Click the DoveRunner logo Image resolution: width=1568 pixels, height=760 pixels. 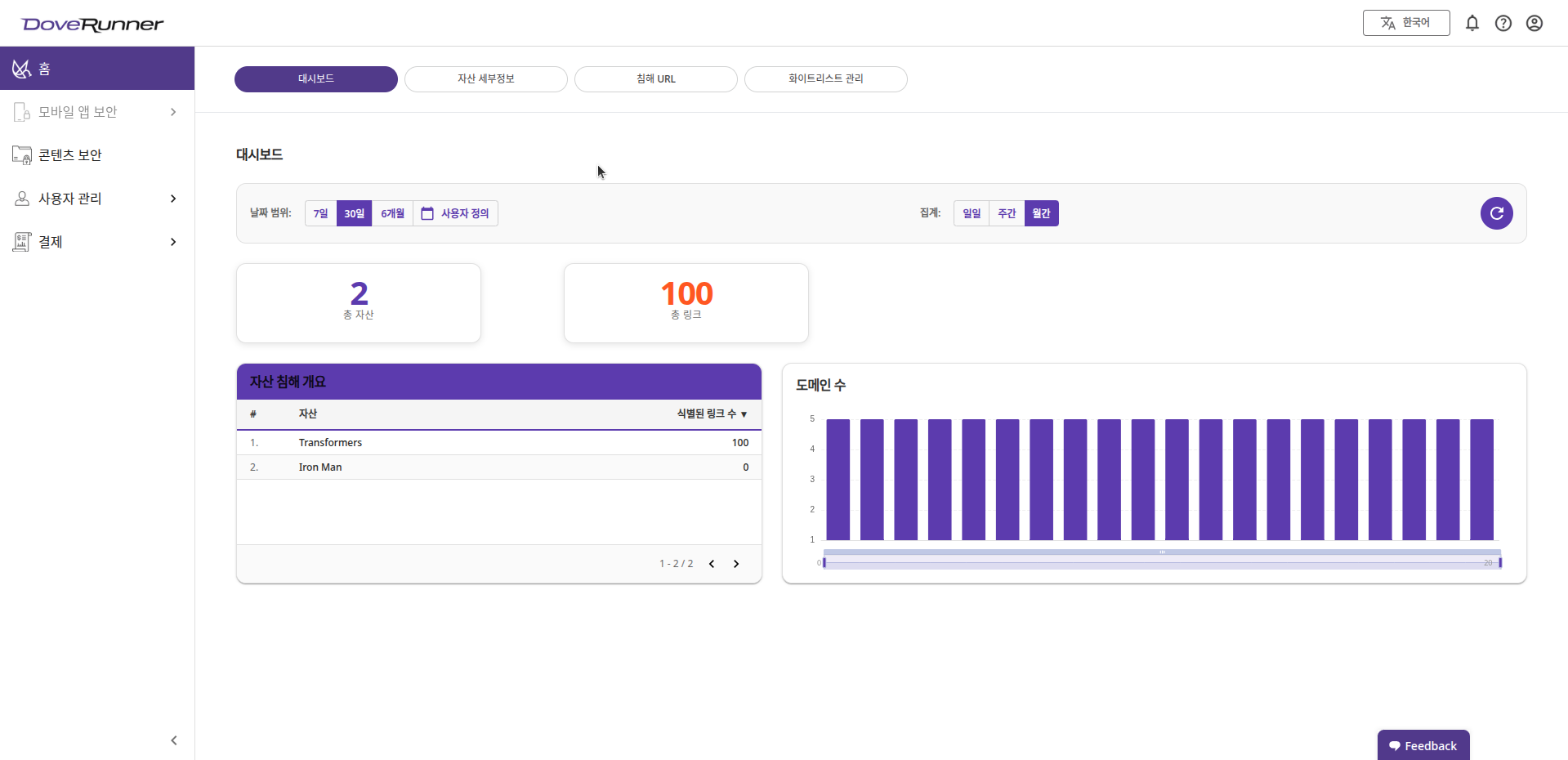[x=92, y=25]
